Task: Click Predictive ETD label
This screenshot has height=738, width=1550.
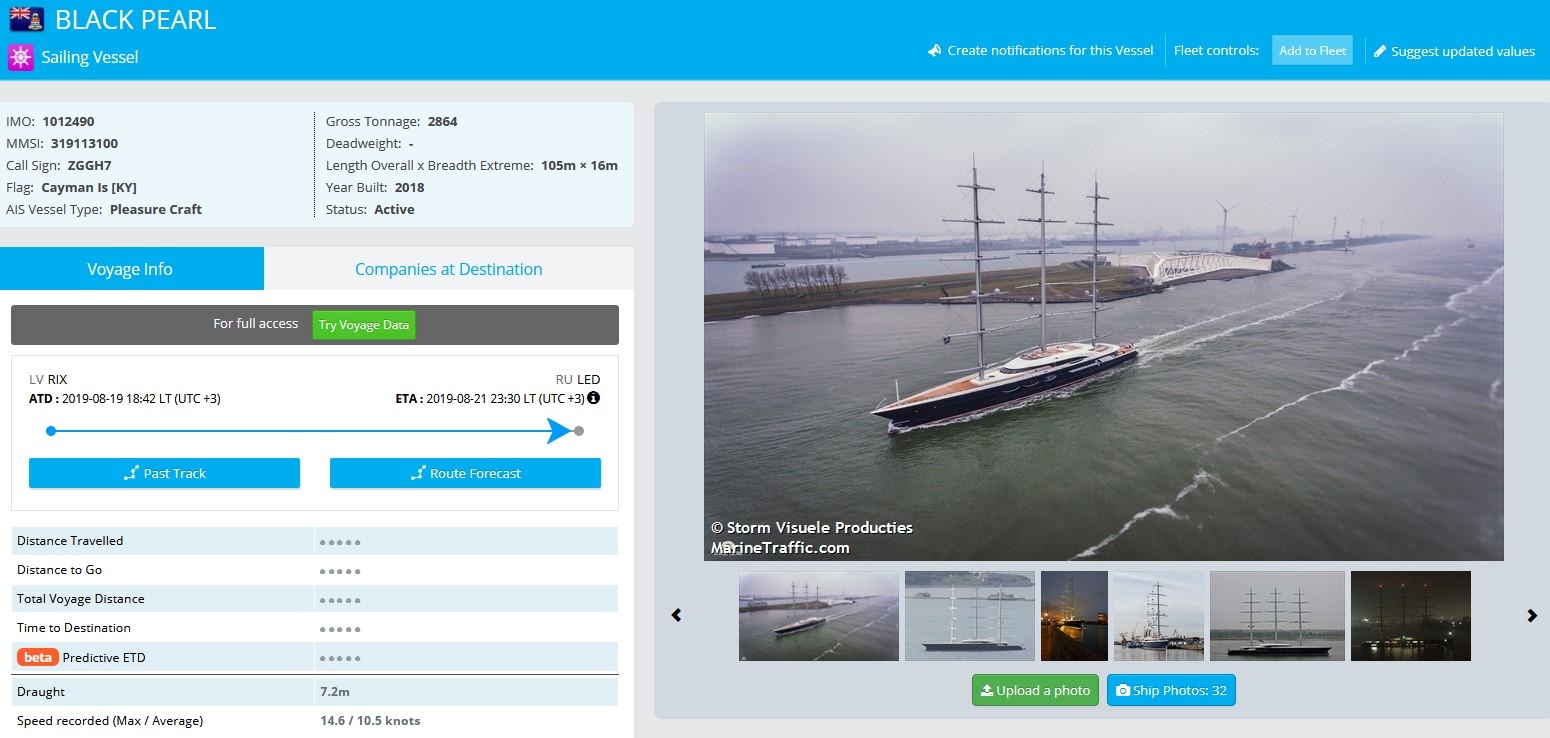Action: pos(104,657)
